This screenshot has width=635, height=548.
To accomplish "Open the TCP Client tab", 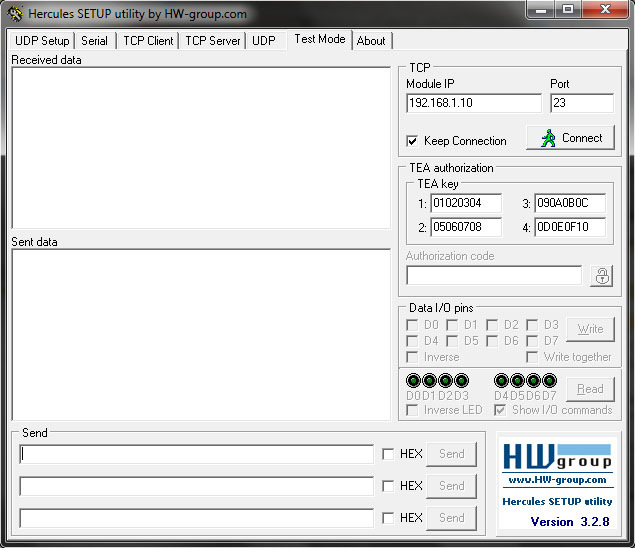I will [x=148, y=41].
